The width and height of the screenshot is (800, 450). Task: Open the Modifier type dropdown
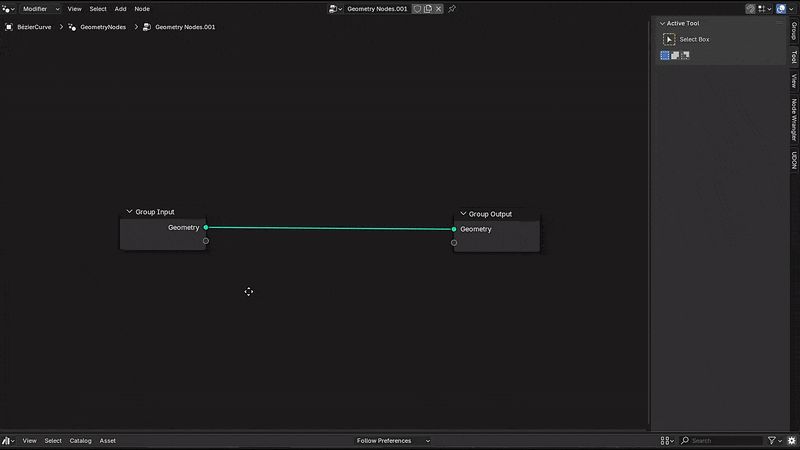click(41, 9)
